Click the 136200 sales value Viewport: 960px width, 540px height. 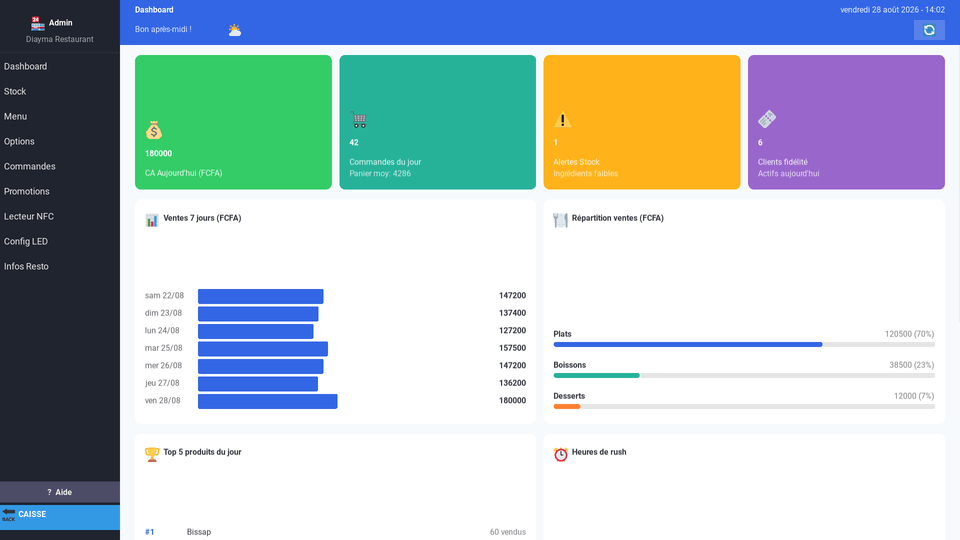point(512,383)
